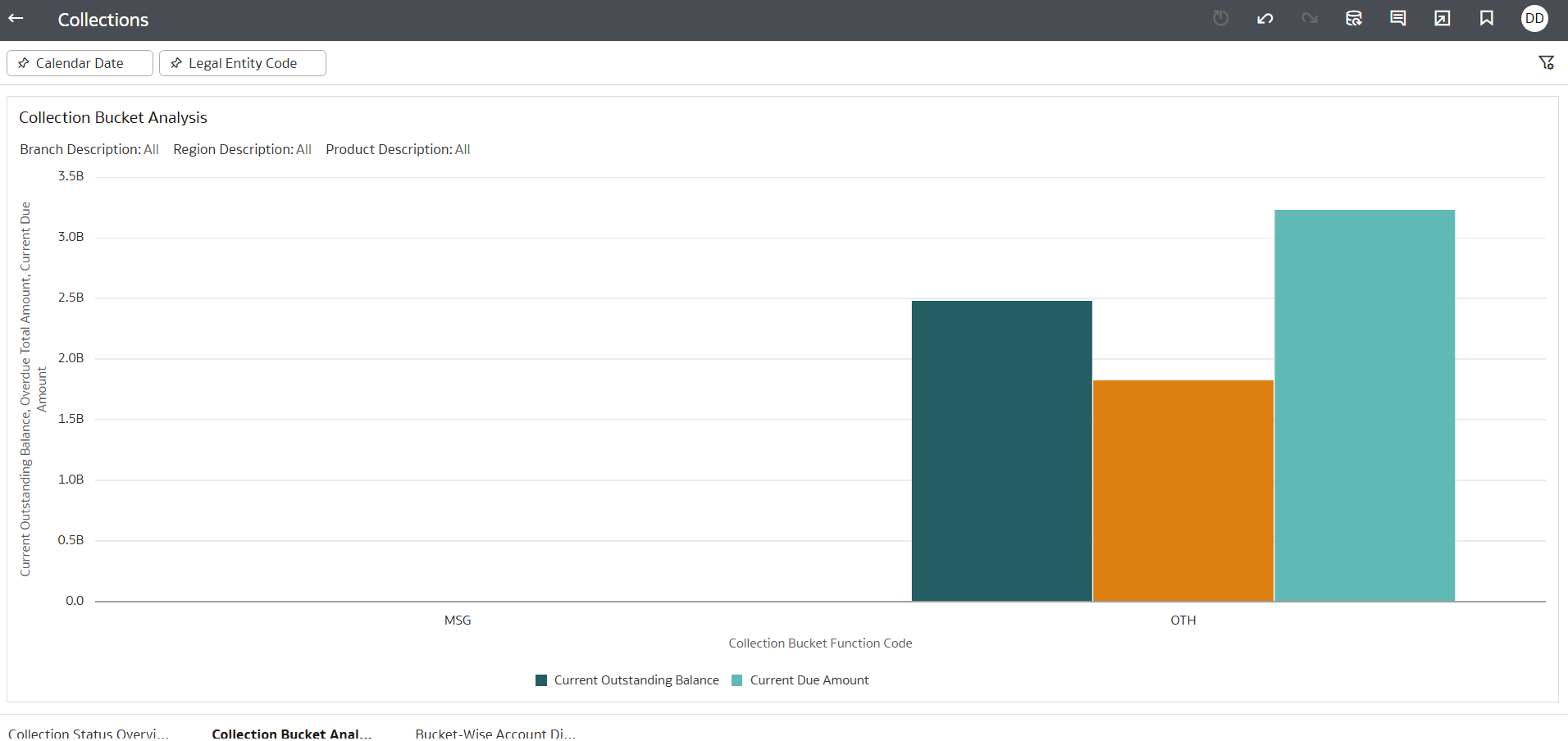Click the Collection Bucket Analysis chart title
Image resolution: width=1568 pixels, height=741 pixels.
[113, 117]
